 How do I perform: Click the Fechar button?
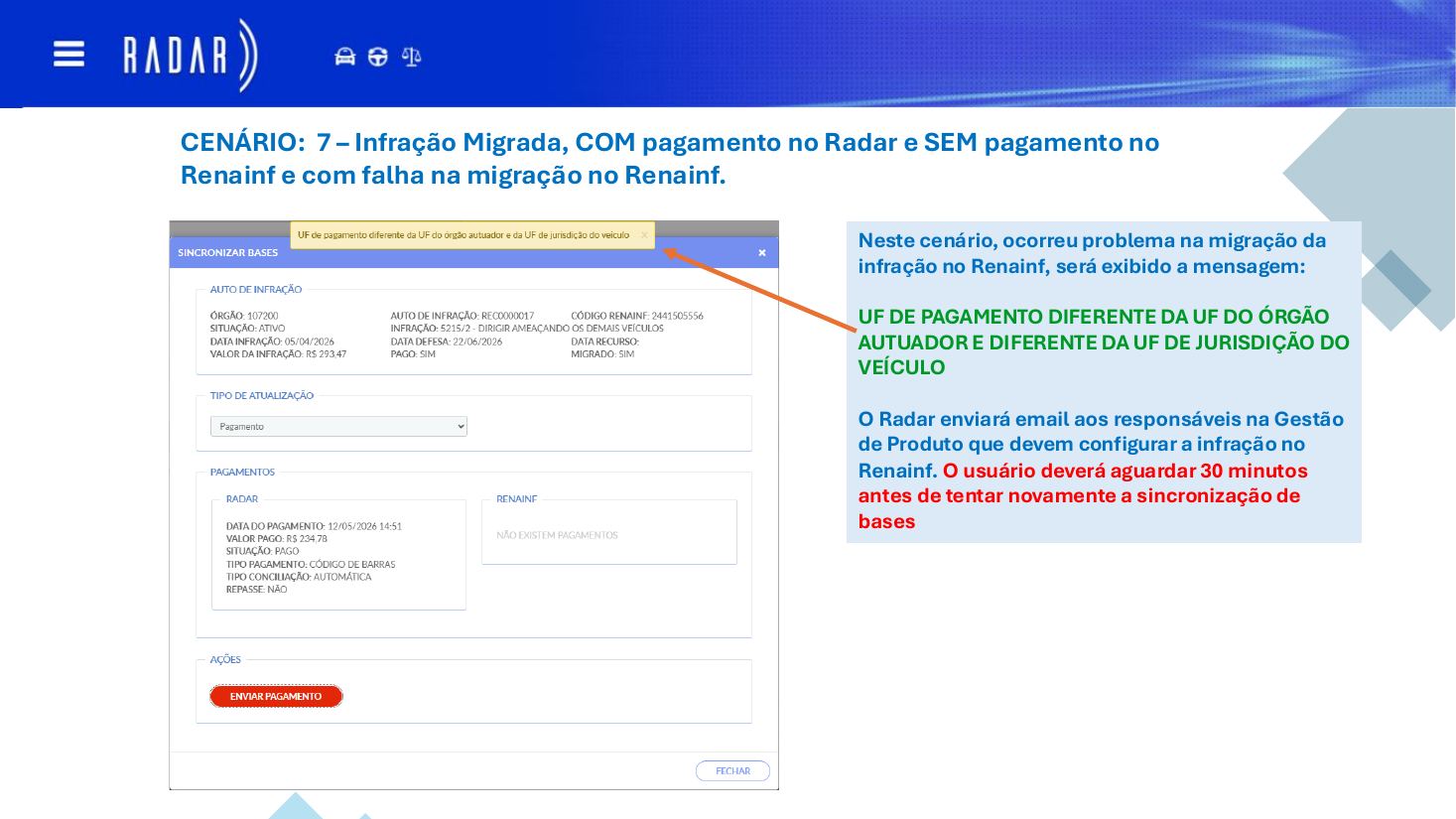point(732,771)
